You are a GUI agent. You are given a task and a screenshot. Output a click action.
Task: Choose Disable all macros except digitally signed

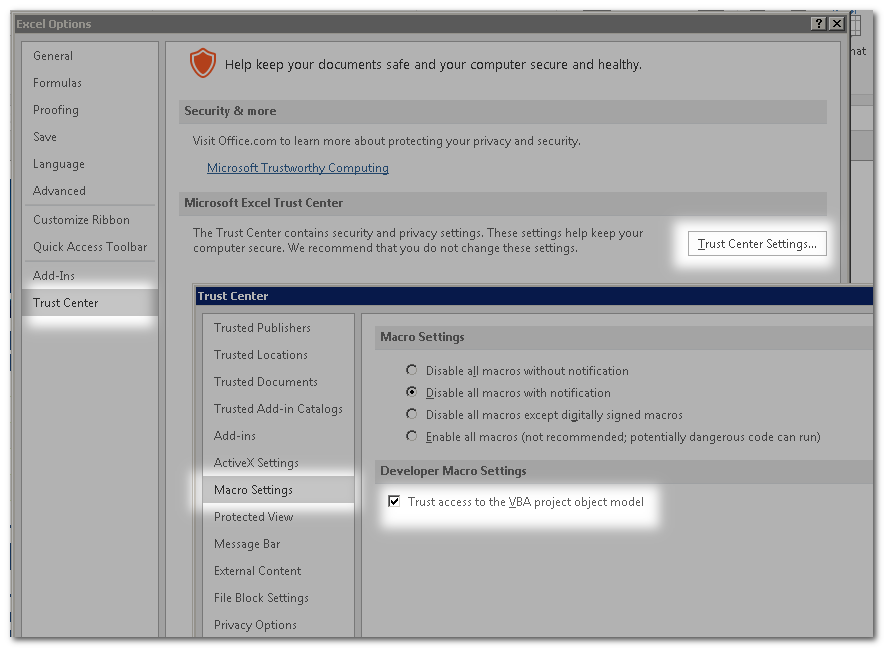click(x=411, y=414)
